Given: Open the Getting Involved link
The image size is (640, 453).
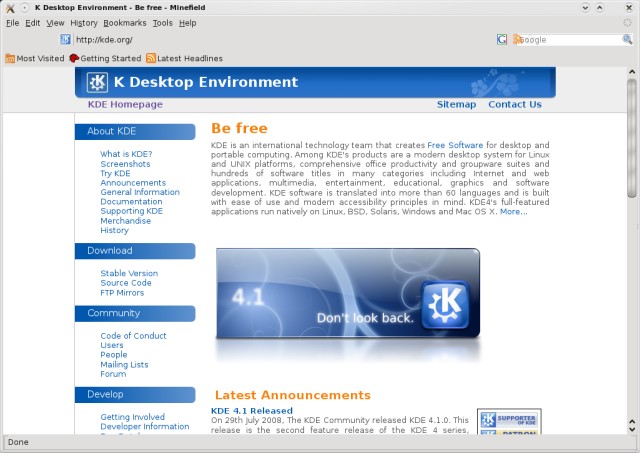Looking at the screenshot, I should pyautogui.click(x=132, y=417).
